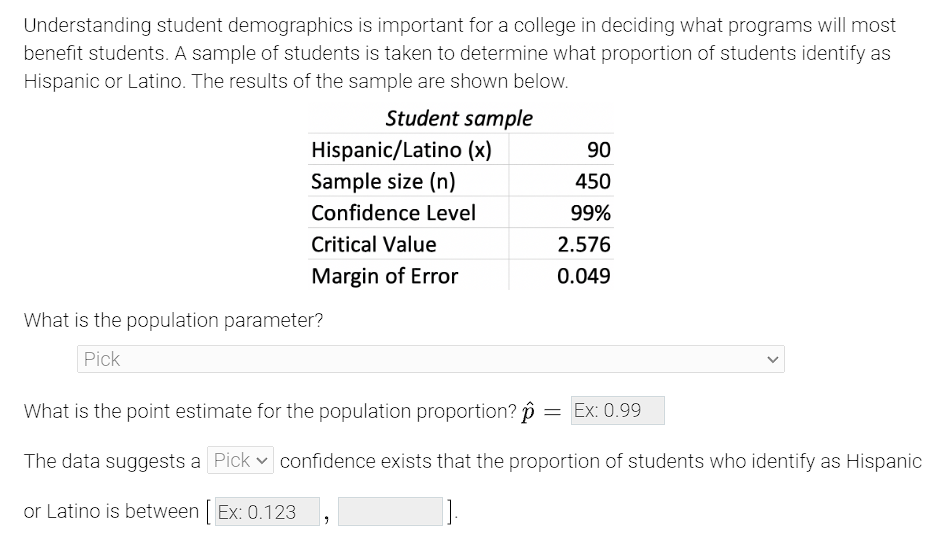Screen dimensions: 938x539
Task: Select the Margin of Error row label
Action: 384,276
